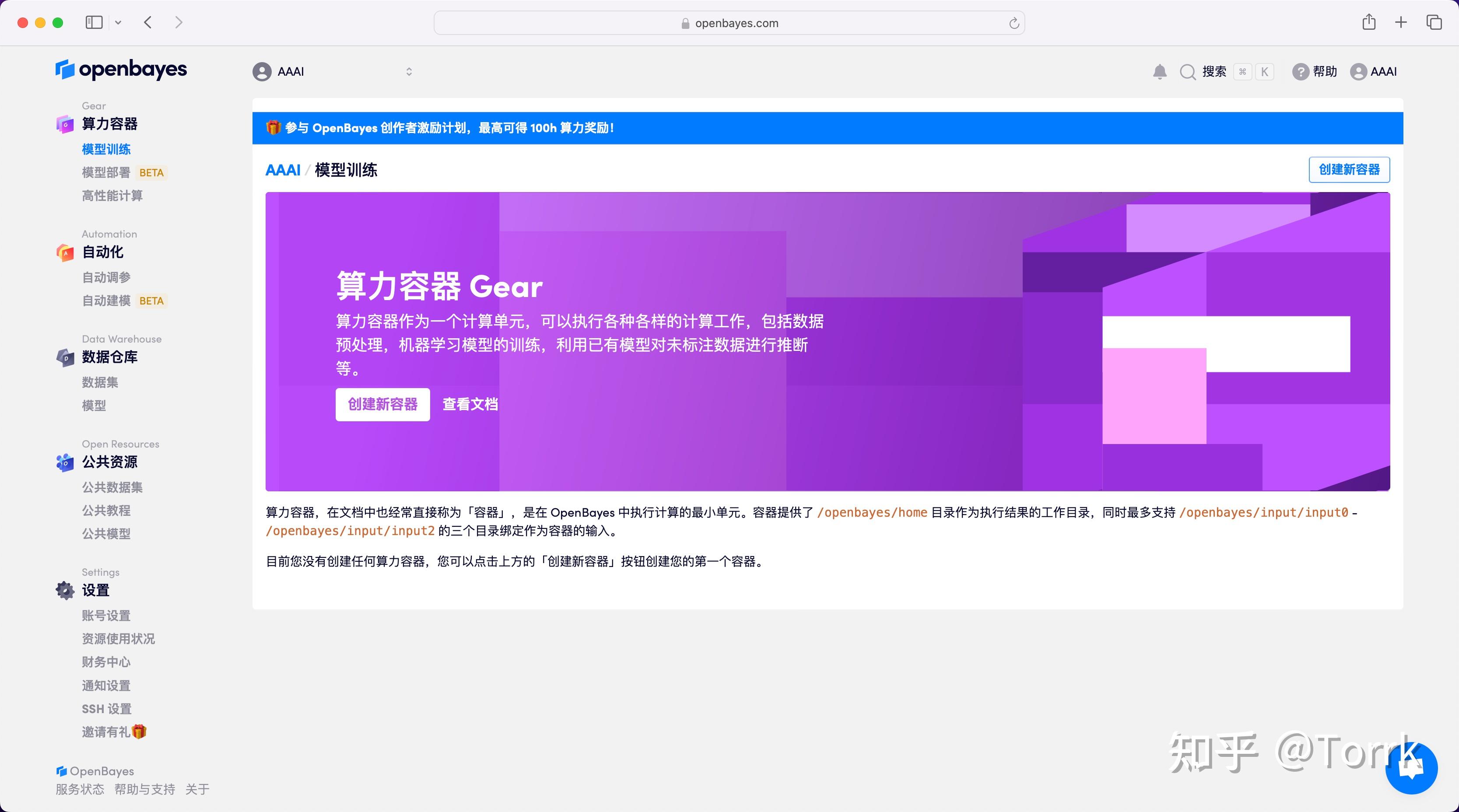Click the 公共资源 Open Resources icon
This screenshot has height=812, width=1459.
pos(65,462)
